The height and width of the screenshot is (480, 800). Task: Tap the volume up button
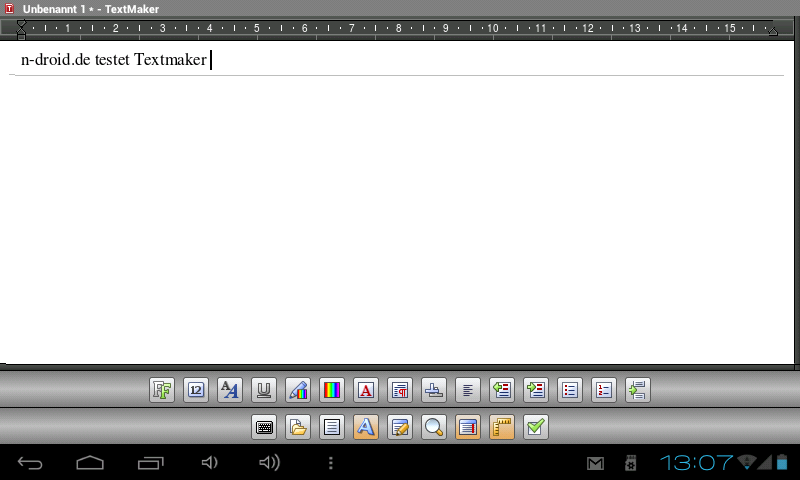point(269,463)
